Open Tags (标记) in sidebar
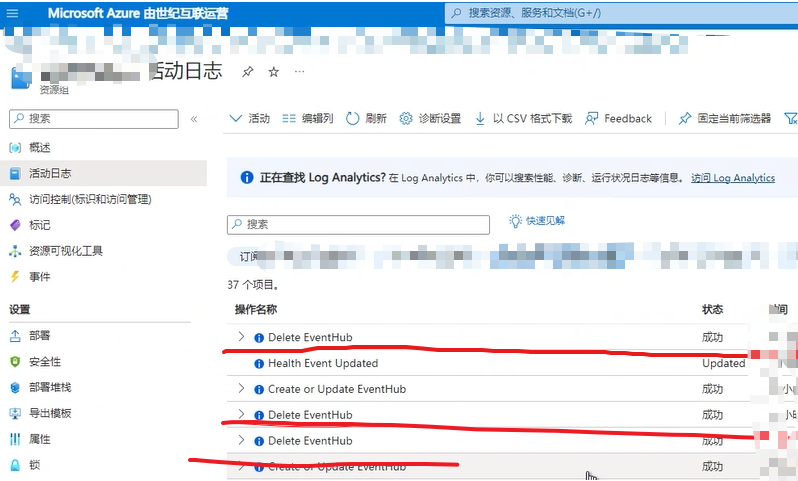Screen dimensions: 798x481 click(39, 225)
